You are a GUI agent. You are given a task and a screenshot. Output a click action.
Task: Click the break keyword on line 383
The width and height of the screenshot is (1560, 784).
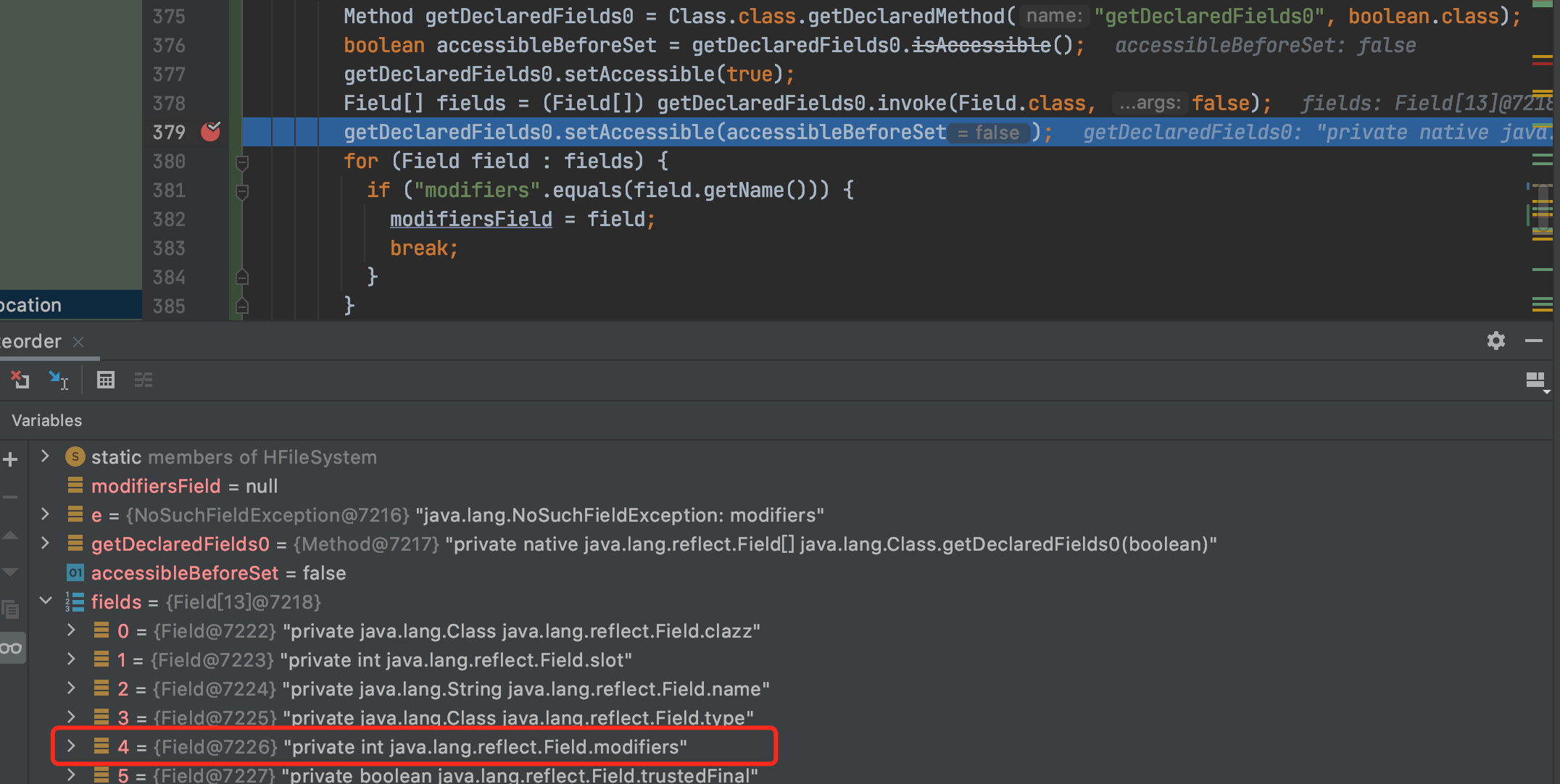(418, 248)
